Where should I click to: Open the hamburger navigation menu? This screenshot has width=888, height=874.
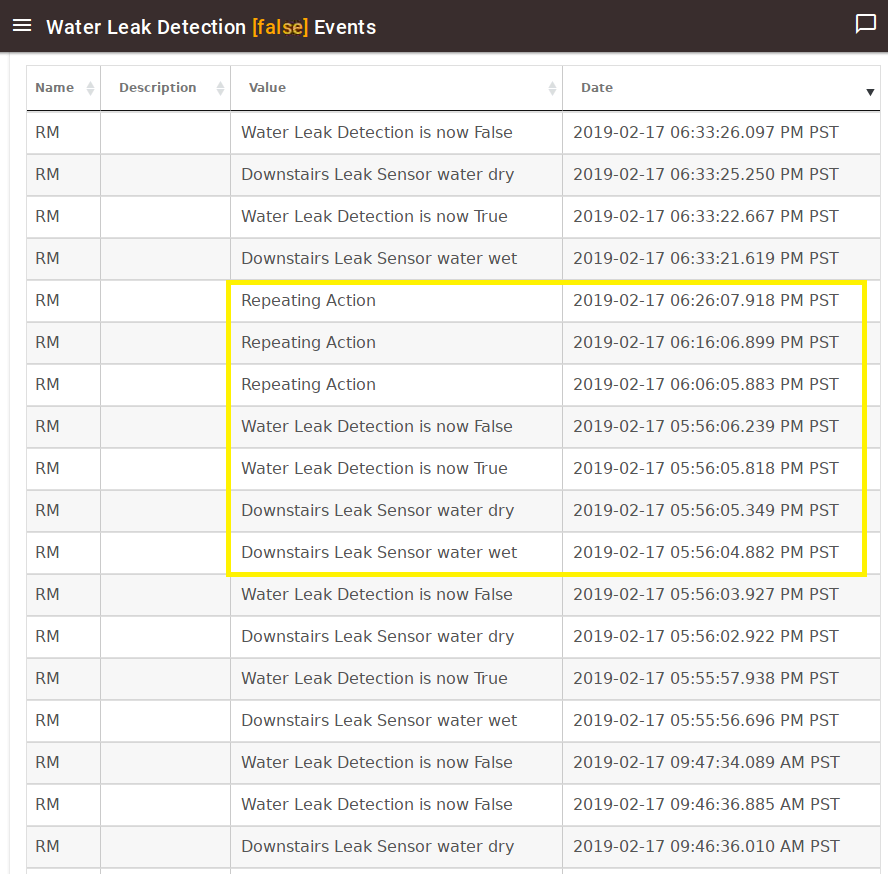point(22,25)
